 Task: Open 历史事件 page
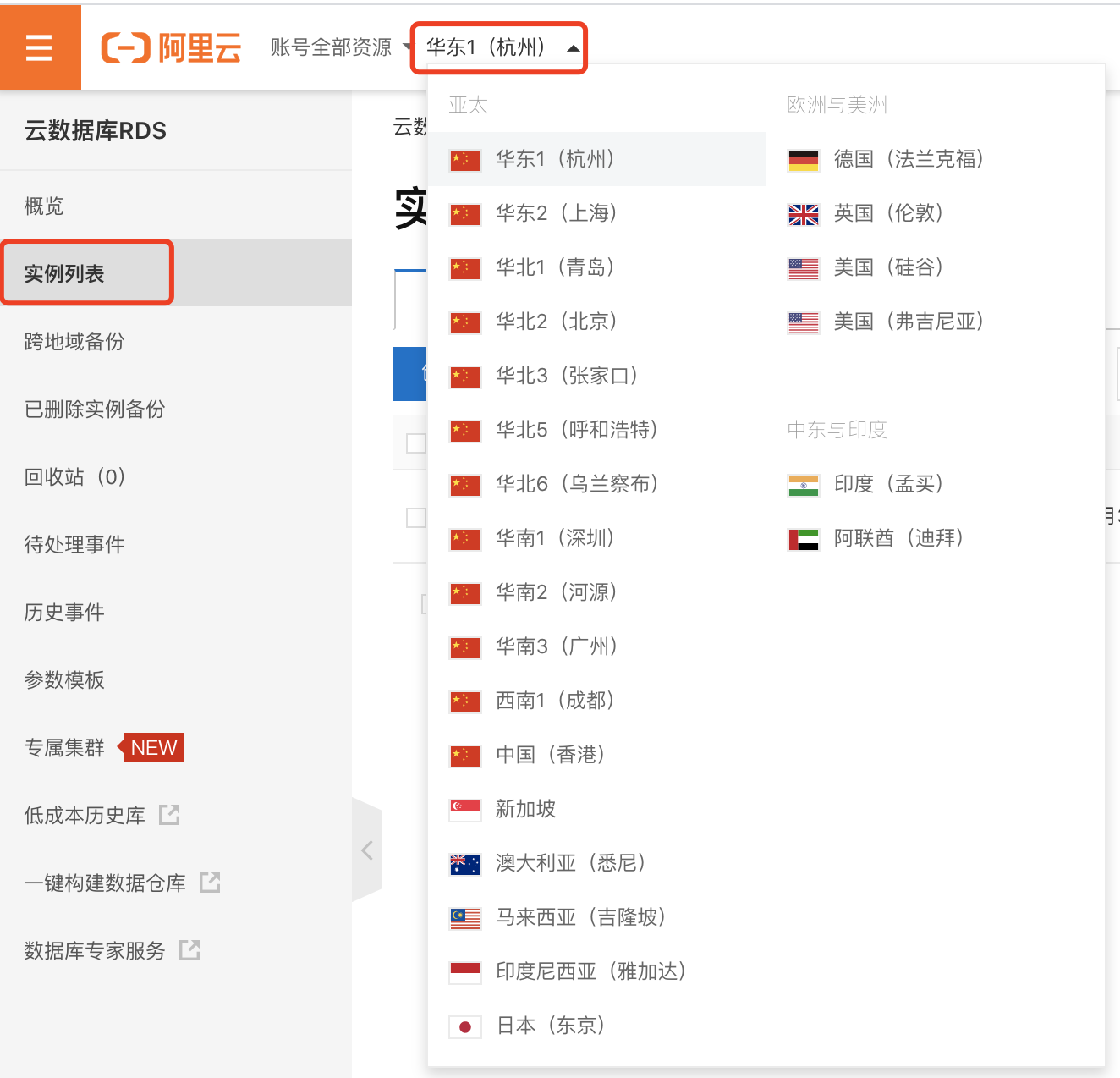(176, 612)
